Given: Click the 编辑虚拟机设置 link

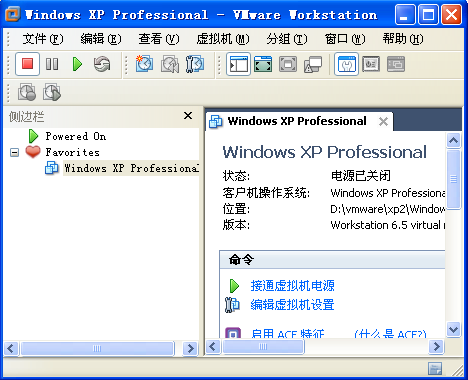Looking at the screenshot, I should (x=292, y=305).
